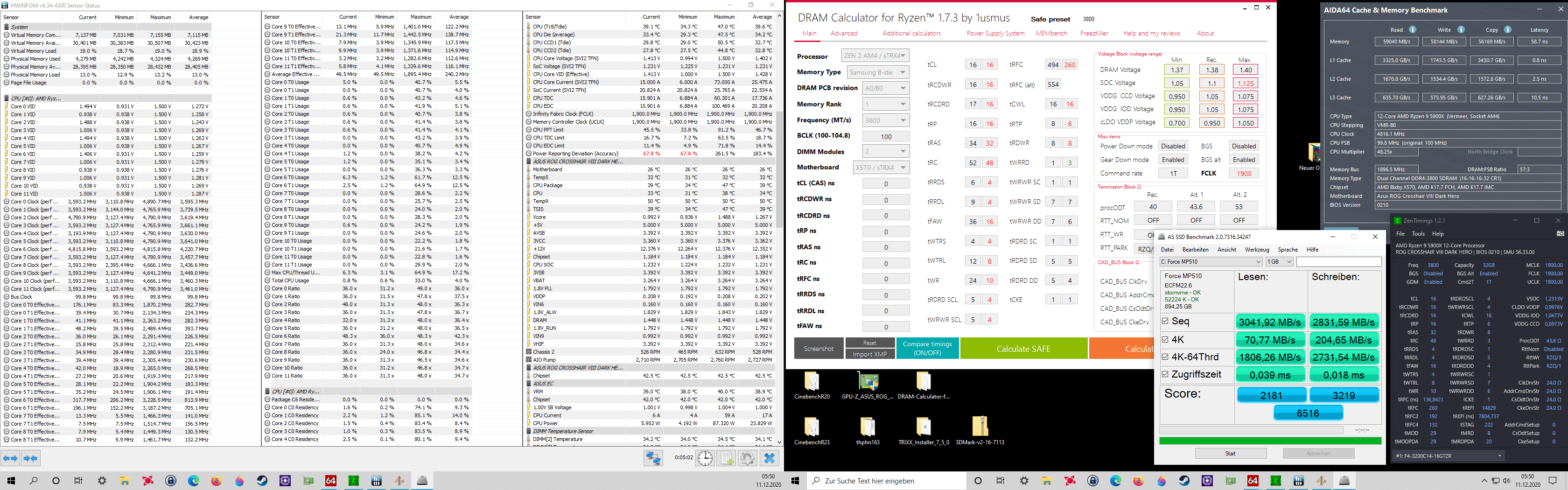The image size is (1568, 490).
Task: Open the Tools menu in ZenTimings
Action: coord(1418,234)
